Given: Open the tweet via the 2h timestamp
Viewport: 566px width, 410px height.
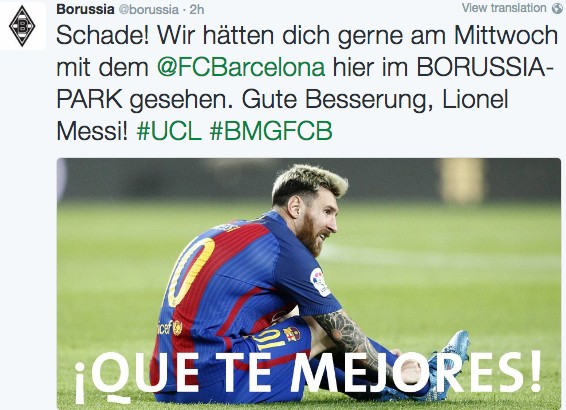Looking at the screenshot, I should click(197, 9).
